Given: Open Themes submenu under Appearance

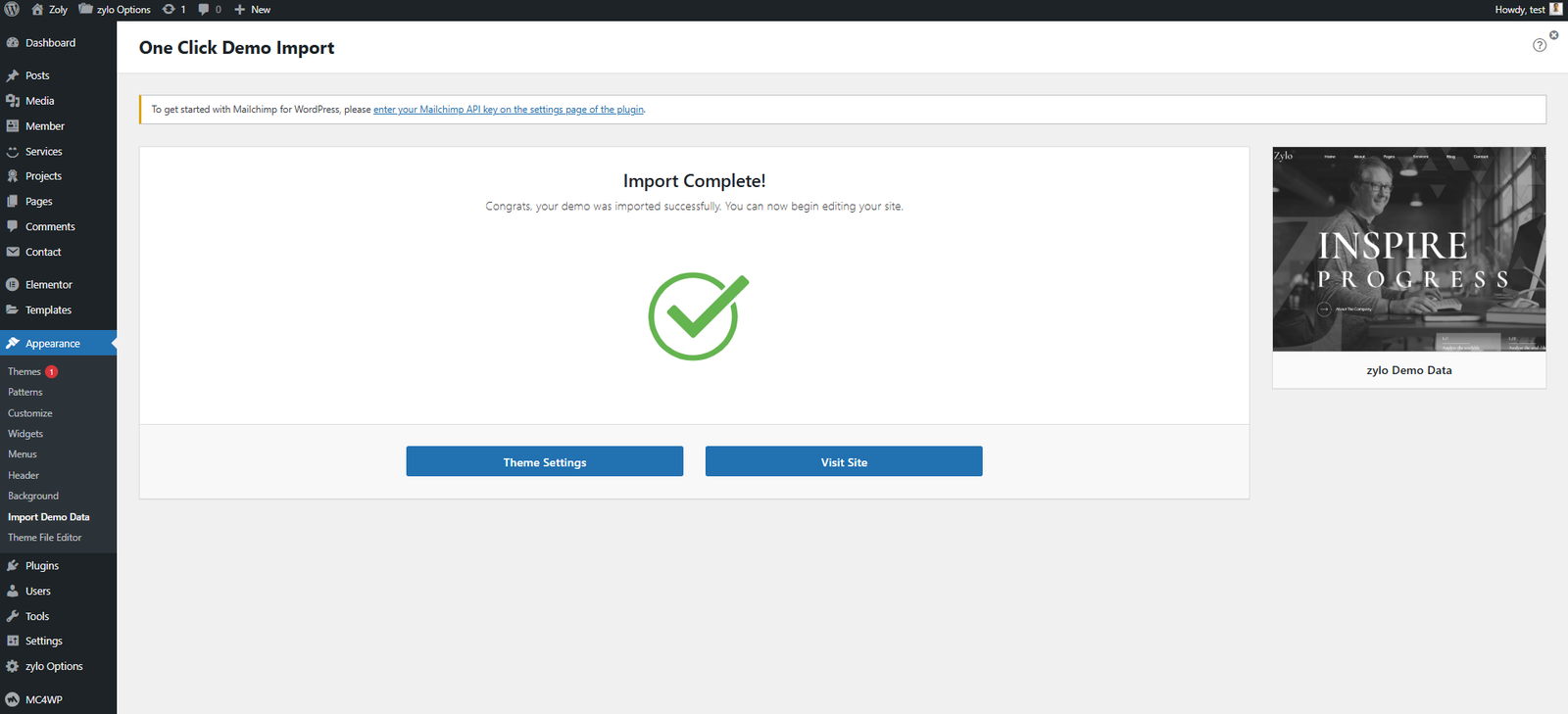Looking at the screenshot, I should click(24, 372).
